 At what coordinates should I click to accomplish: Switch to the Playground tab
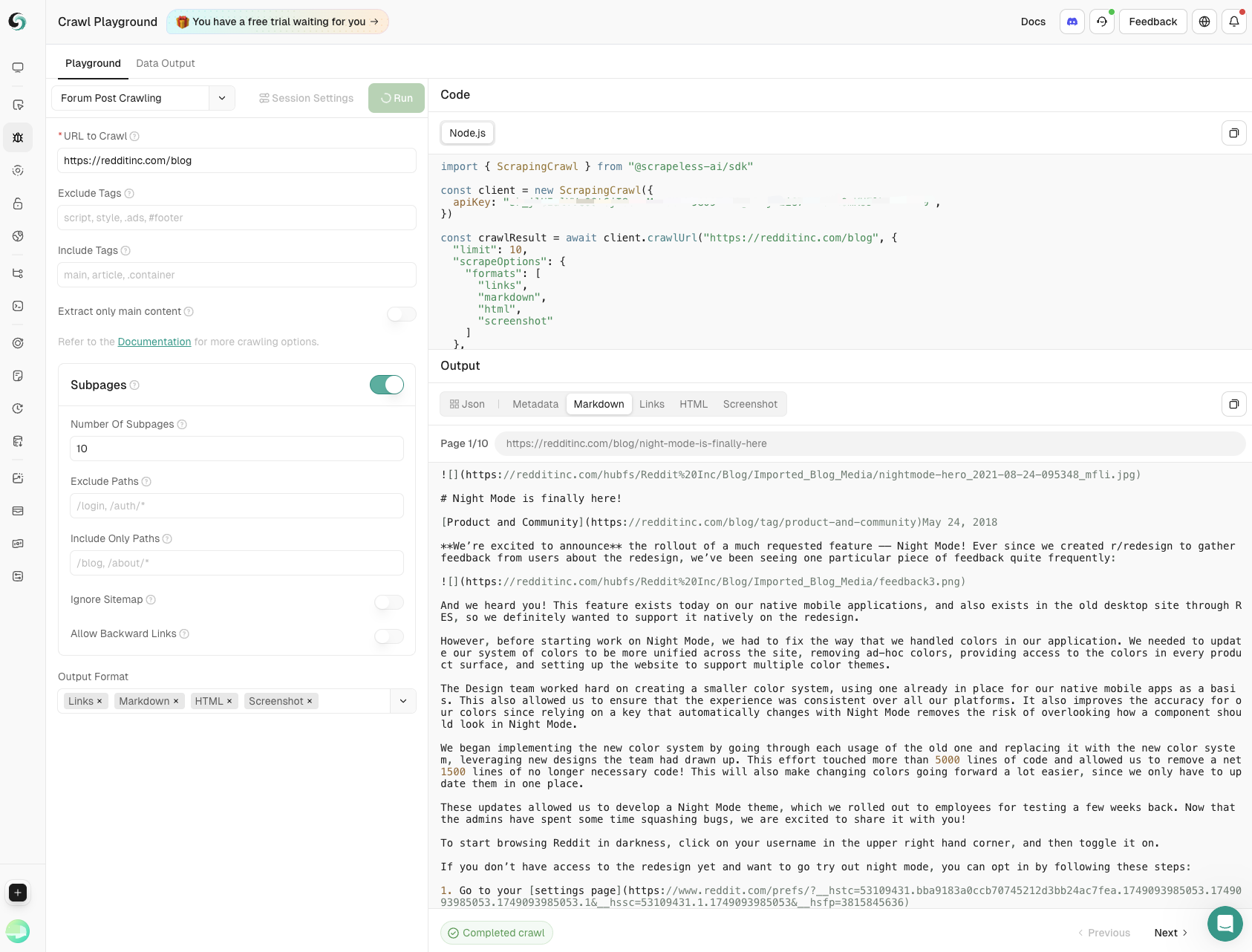[x=93, y=63]
